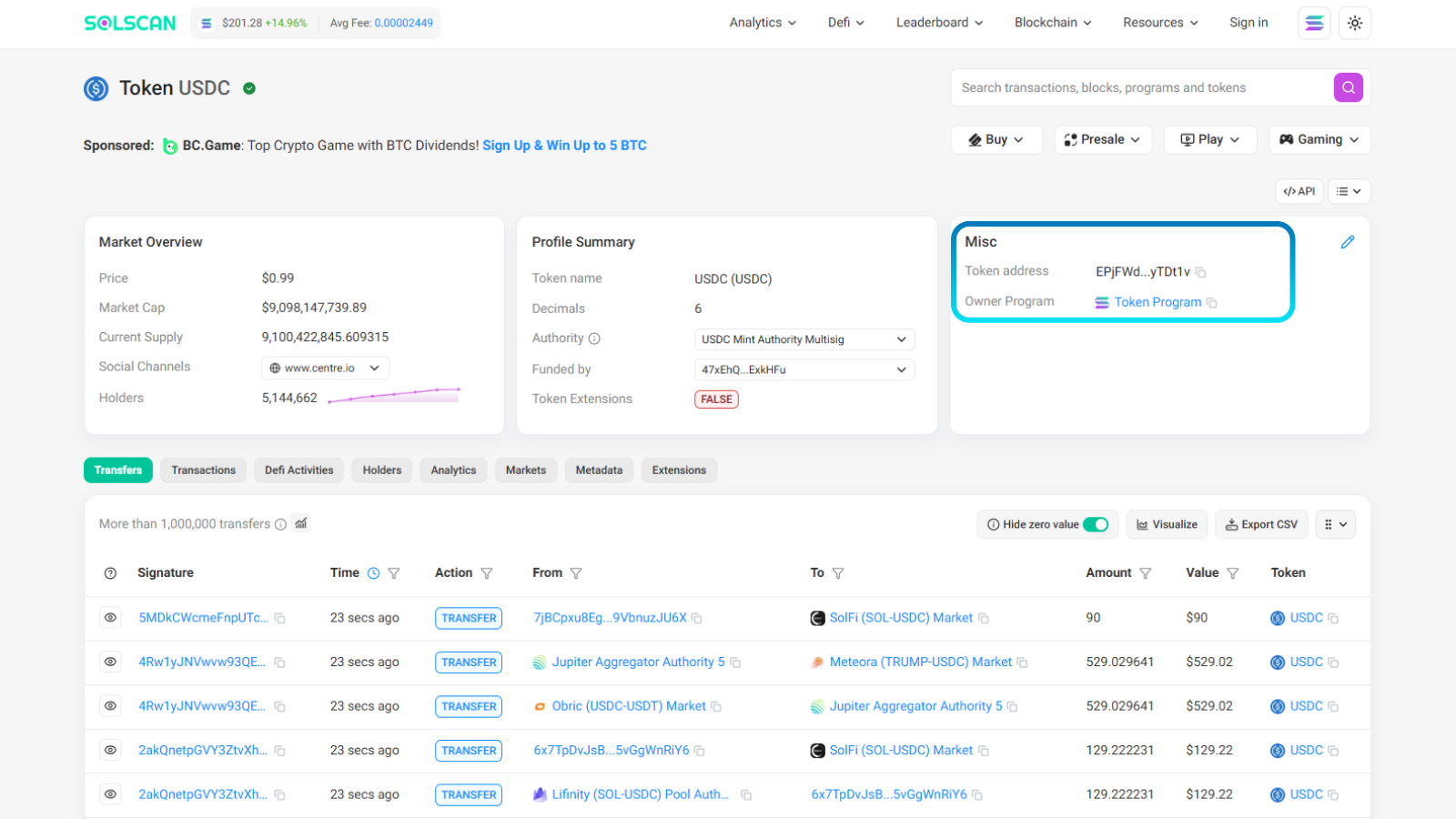This screenshot has width=1456, height=819.
Task: Switch to the Holders tab
Action: click(382, 470)
